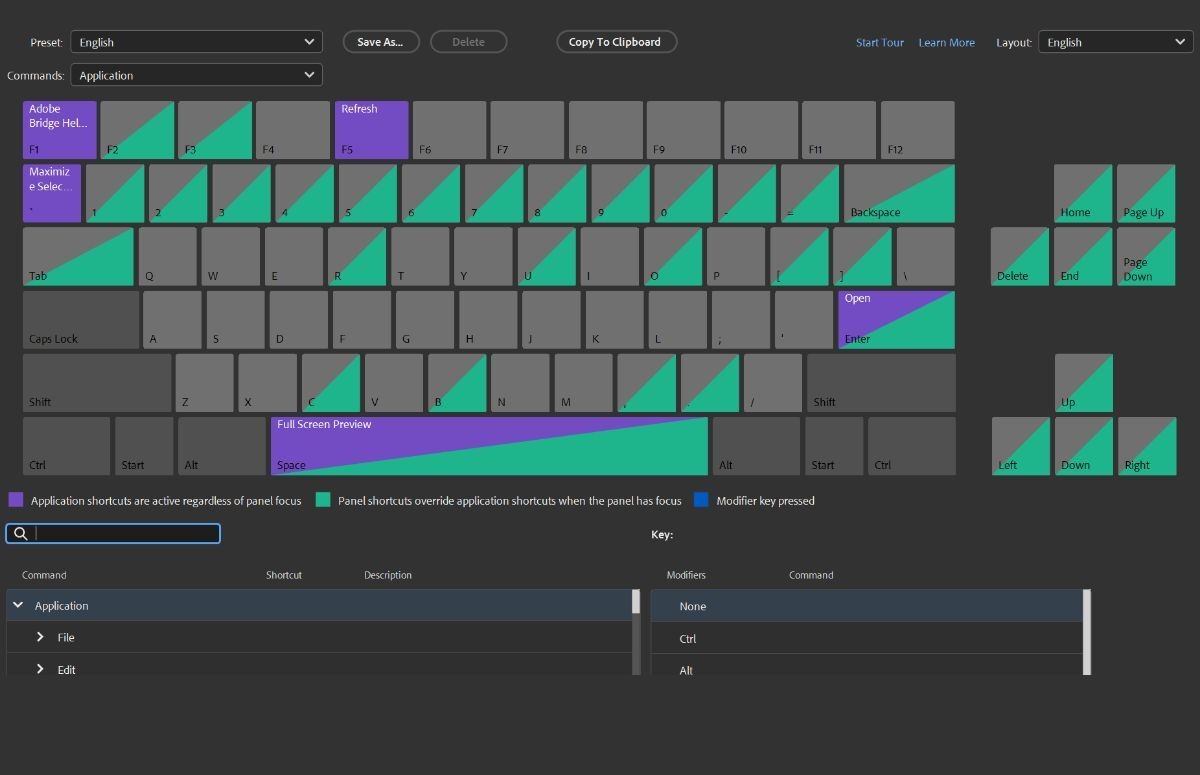Viewport: 1200px width, 775px height.
Task: Expand the File command group
Action: (40, 637)
